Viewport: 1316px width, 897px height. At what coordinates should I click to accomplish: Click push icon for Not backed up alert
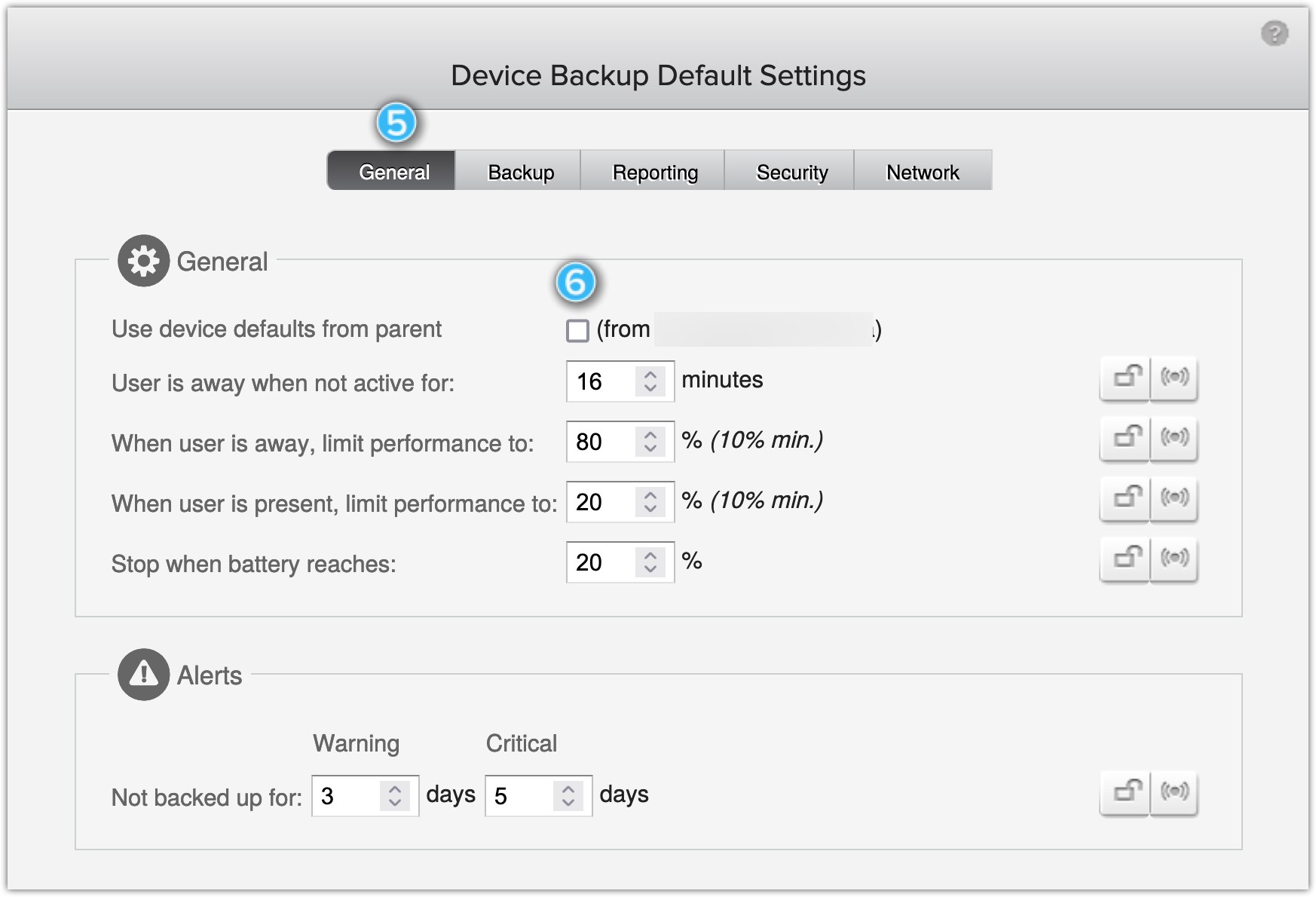click(1174, 792)
